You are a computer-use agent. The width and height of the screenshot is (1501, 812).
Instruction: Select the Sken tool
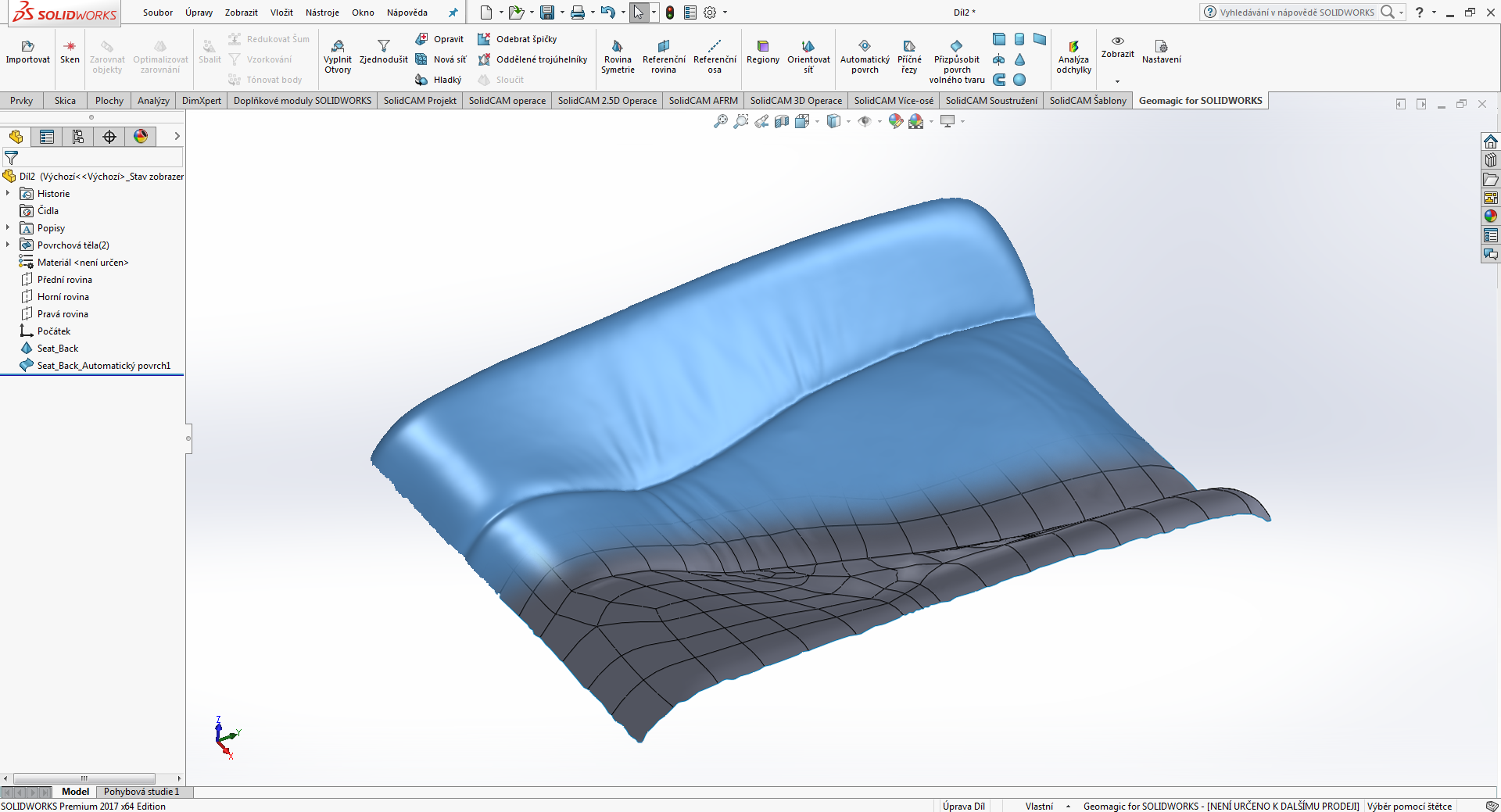point(70,47)
